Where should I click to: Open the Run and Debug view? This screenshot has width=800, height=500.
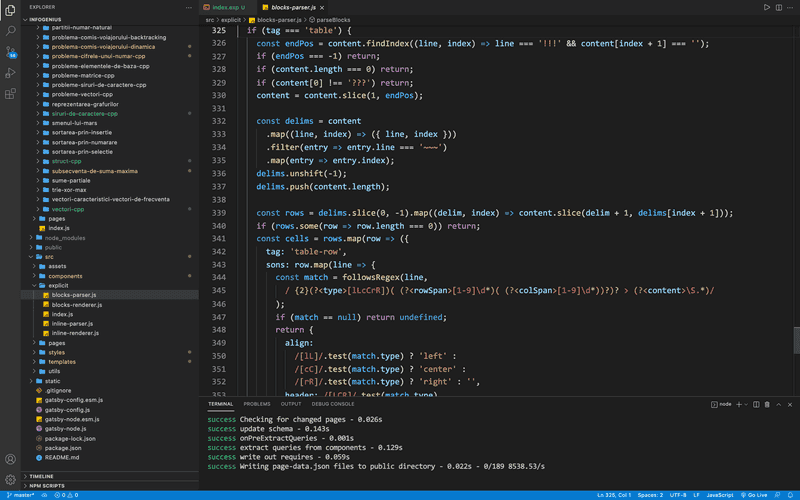point(11,73)
